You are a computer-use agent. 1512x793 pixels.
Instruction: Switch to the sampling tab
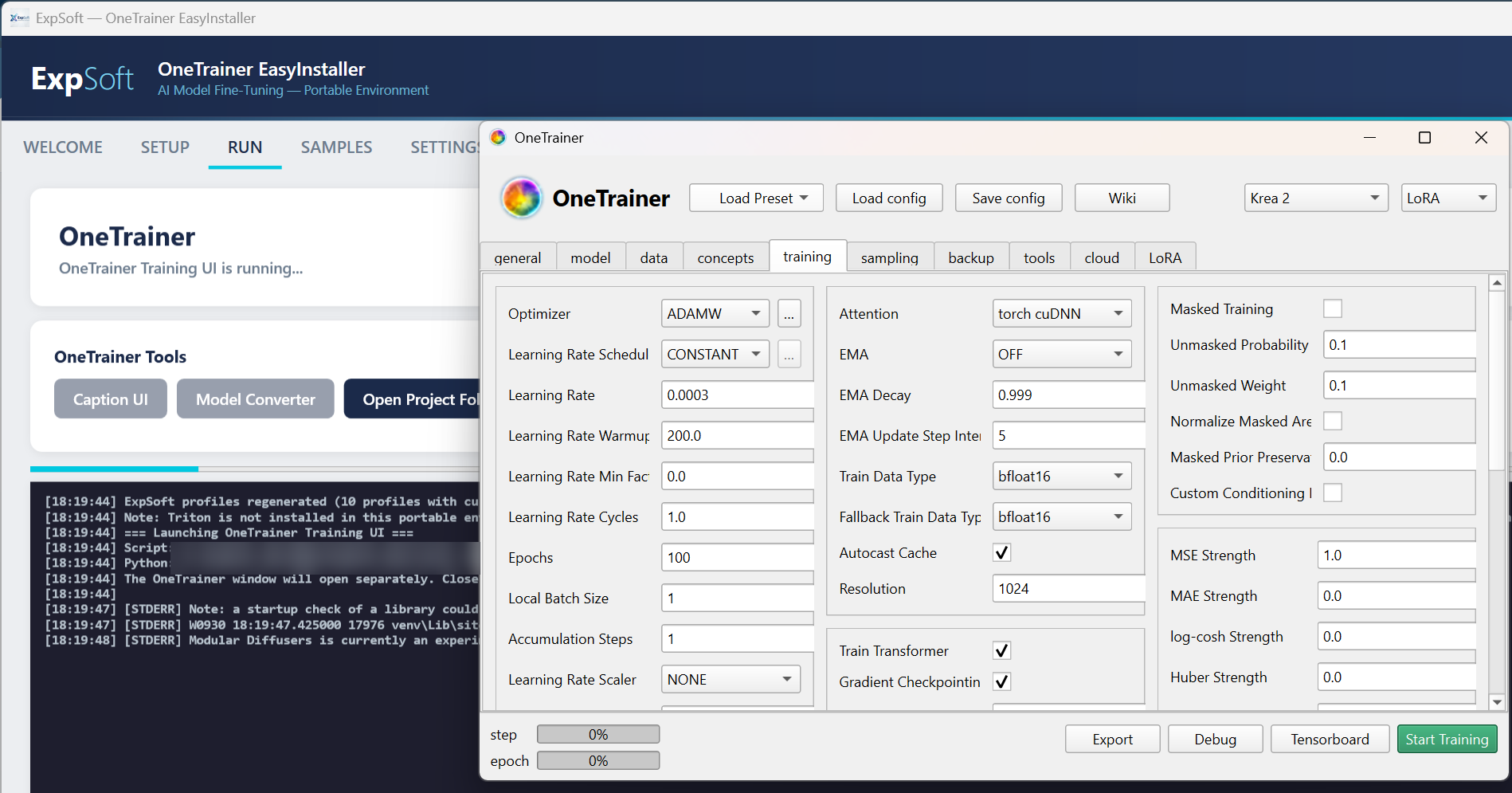tap(890, 257)
